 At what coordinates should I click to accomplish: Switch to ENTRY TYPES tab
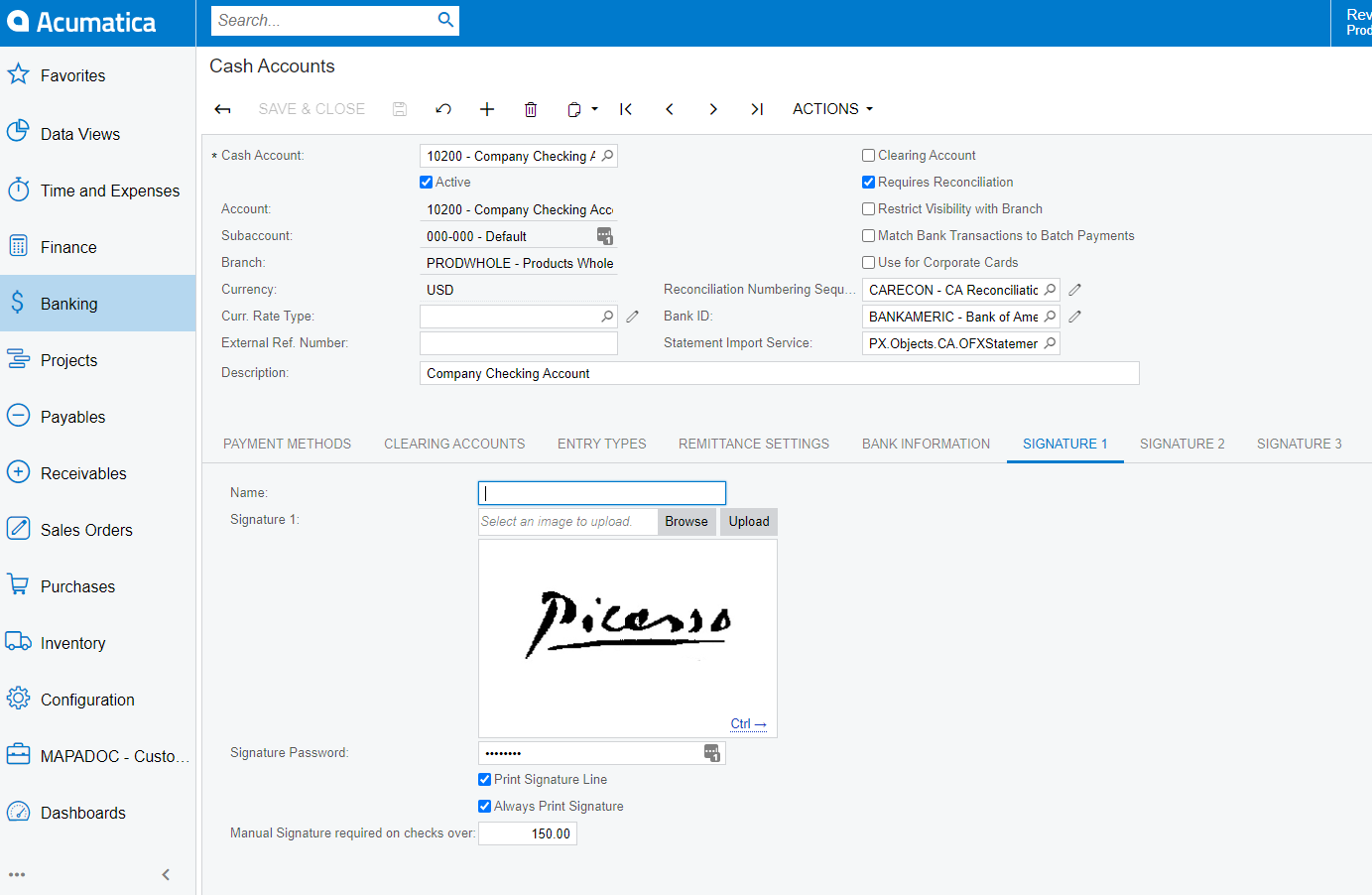602,445
